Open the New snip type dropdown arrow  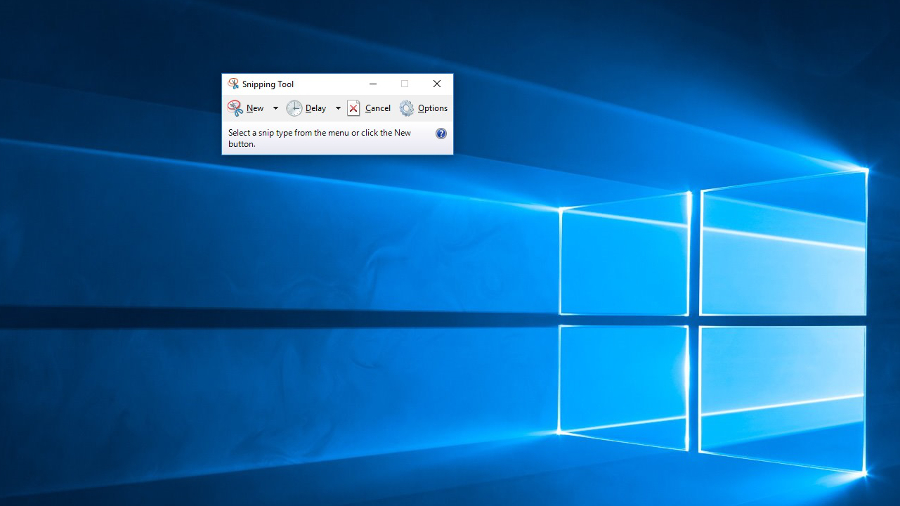pos(276,108)
